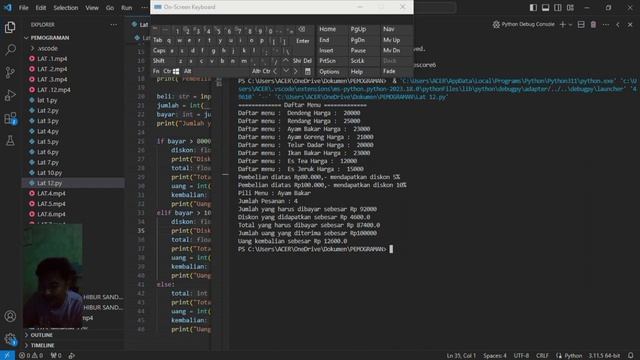This screenshot has height=360, width=640.
Task: Click webcam overlay thumbnail
Action: [x=53, y=276]
